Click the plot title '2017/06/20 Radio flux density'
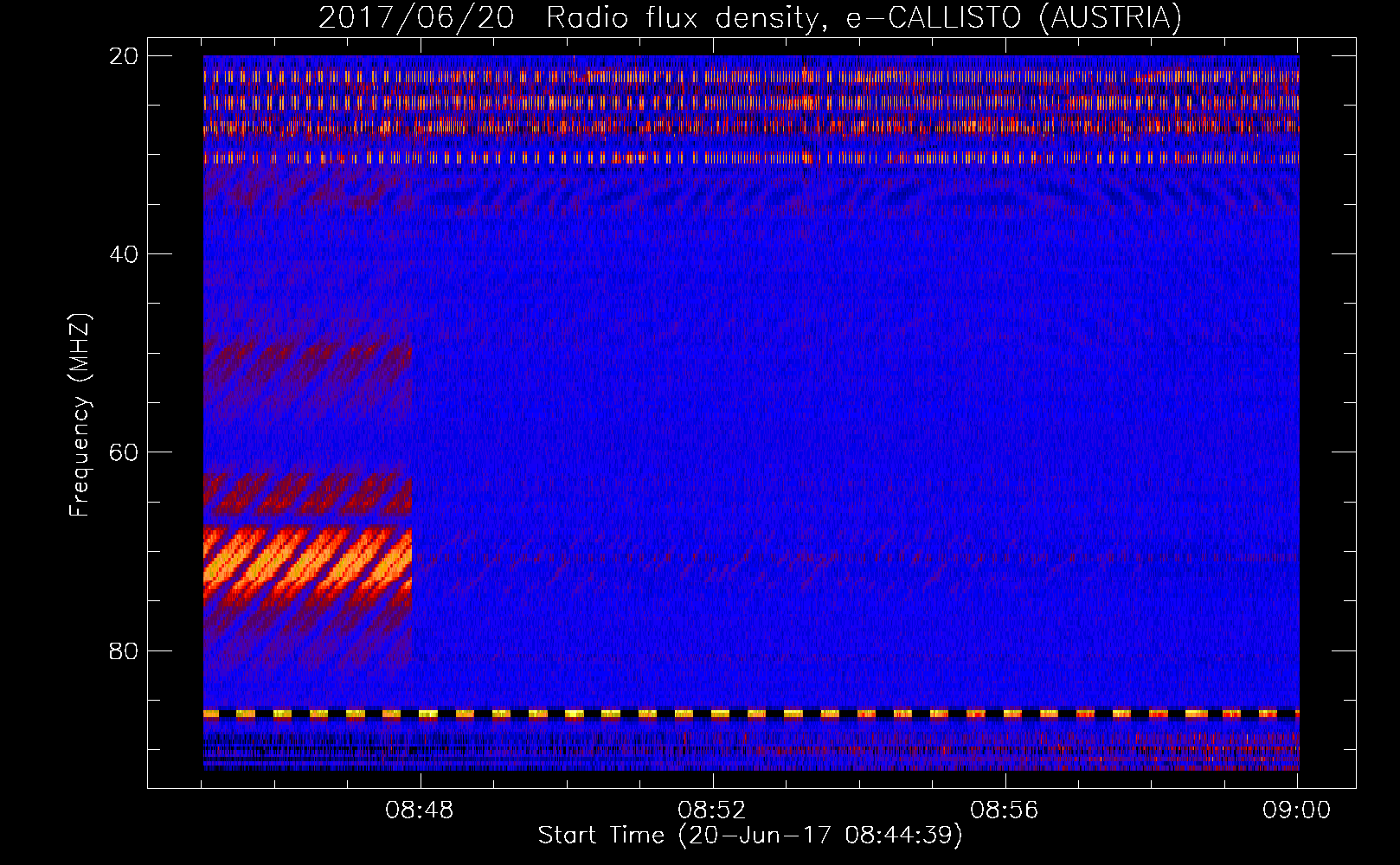This screenshot has height=865, width=1400. coord(749,17)
